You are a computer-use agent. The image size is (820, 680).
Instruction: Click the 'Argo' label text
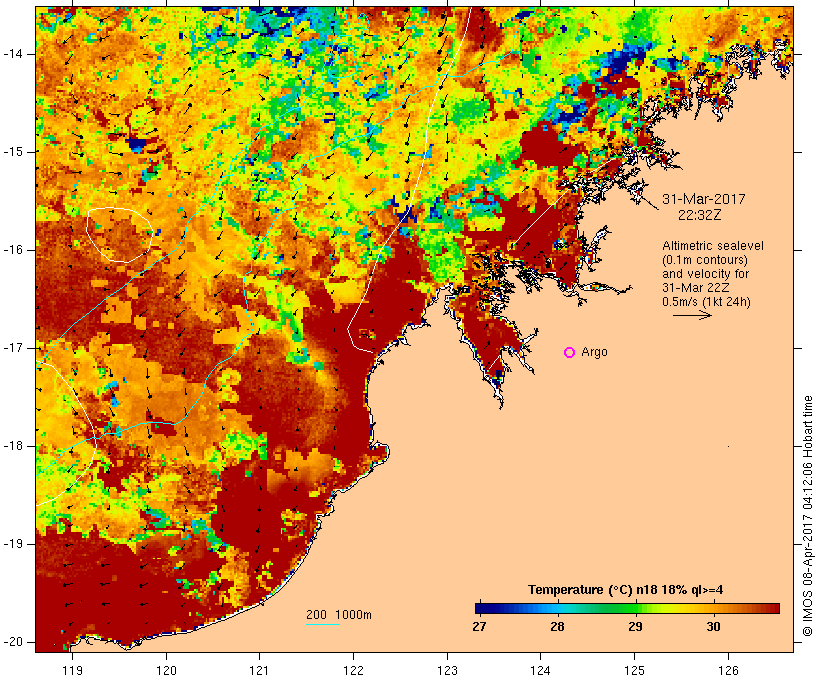(595, 352)
